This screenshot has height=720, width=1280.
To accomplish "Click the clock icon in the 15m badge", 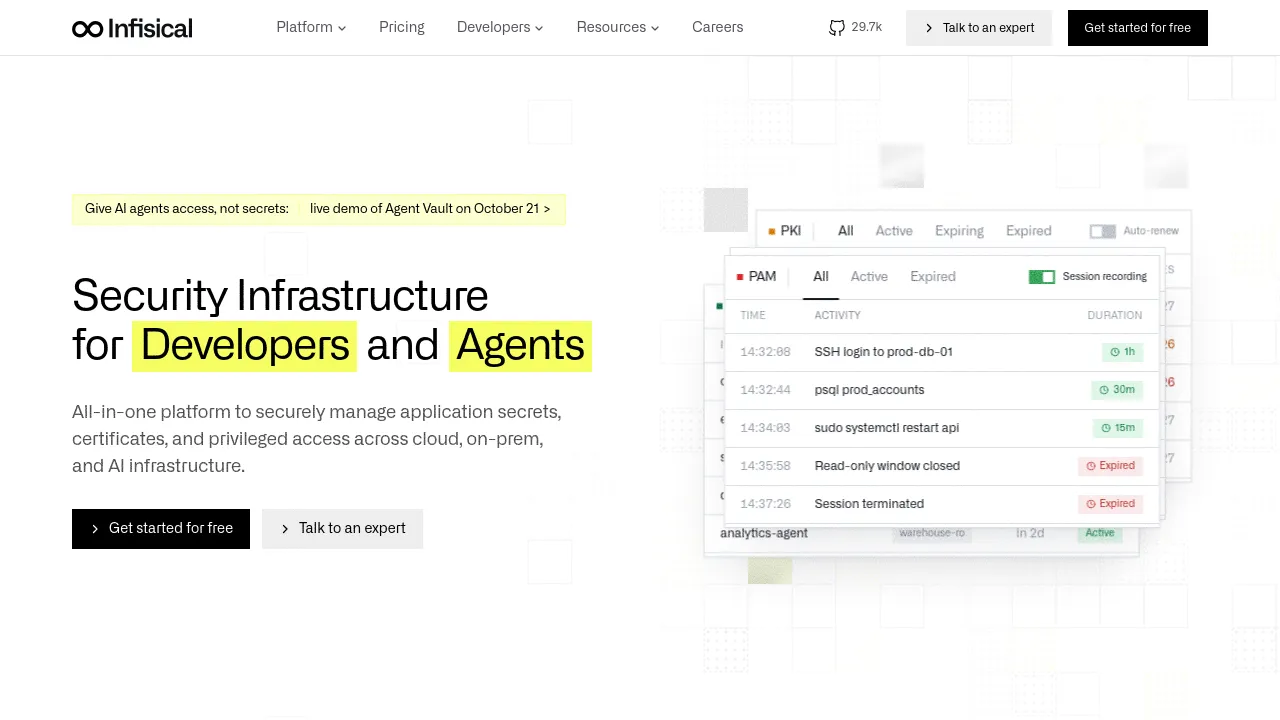I will pyautogui.click(x=1106, y=428).
